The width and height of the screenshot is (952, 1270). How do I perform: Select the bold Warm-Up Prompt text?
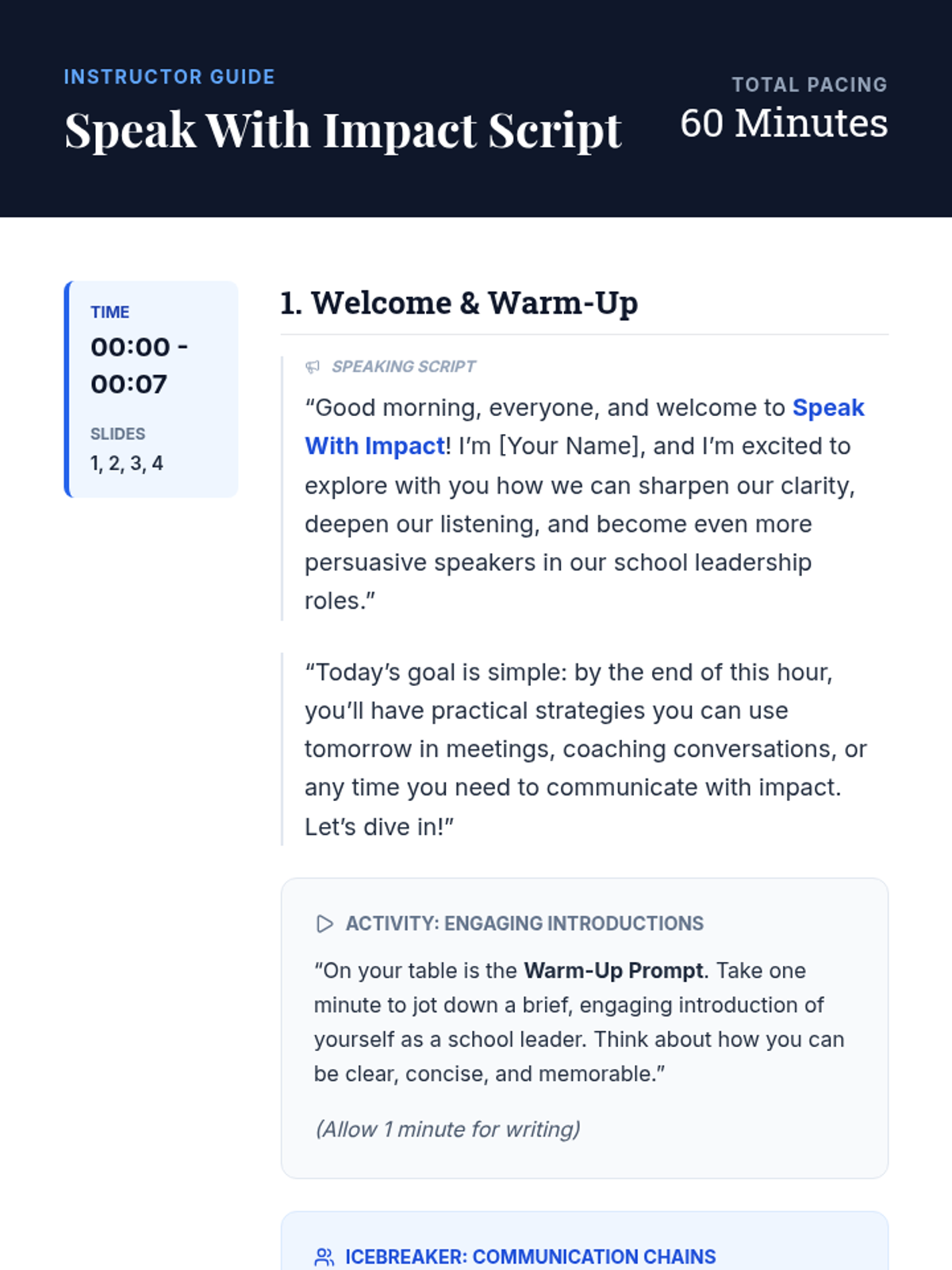(x=613, y=971)
